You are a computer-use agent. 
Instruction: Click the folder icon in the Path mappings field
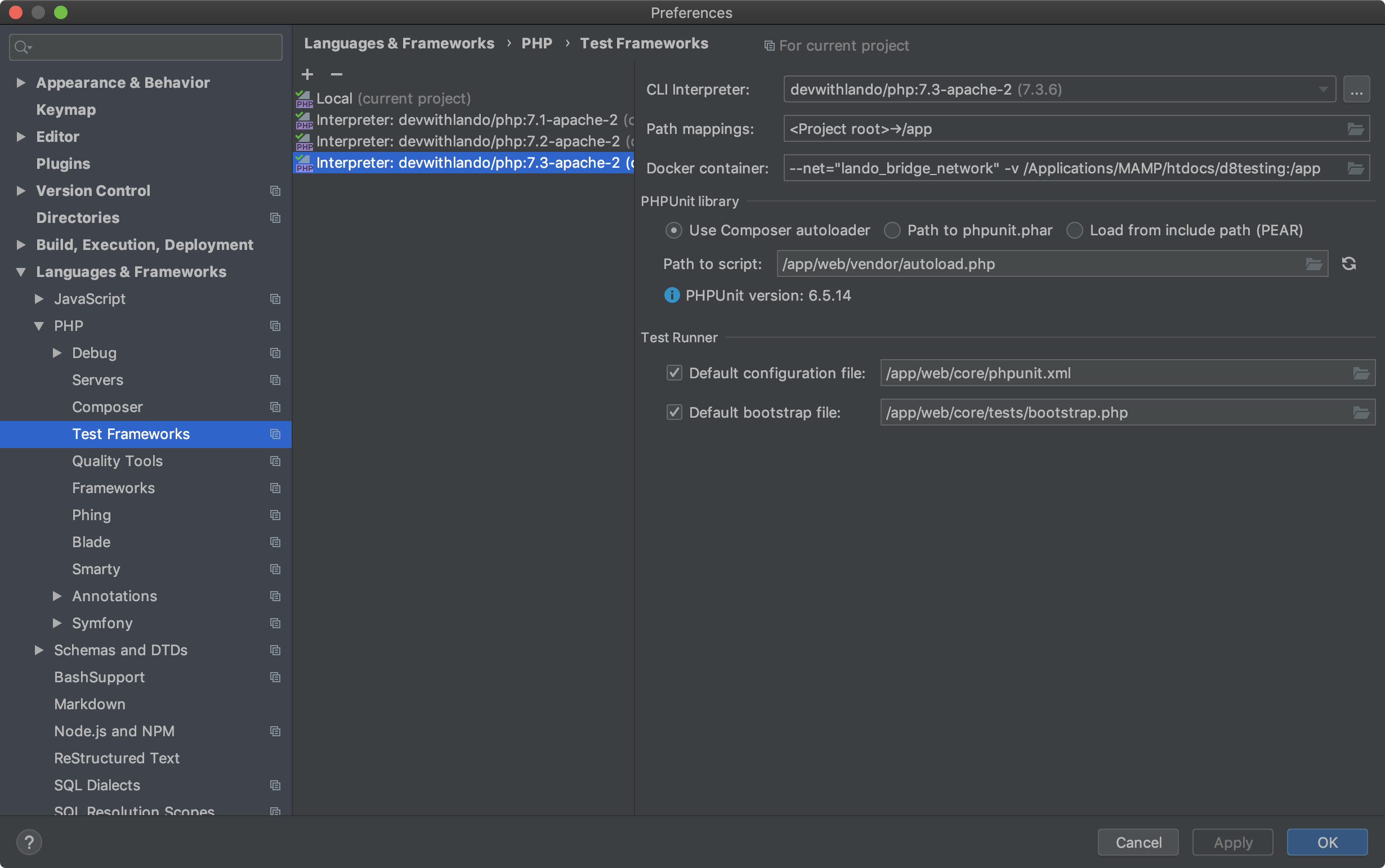click(x=1355, y=128)
